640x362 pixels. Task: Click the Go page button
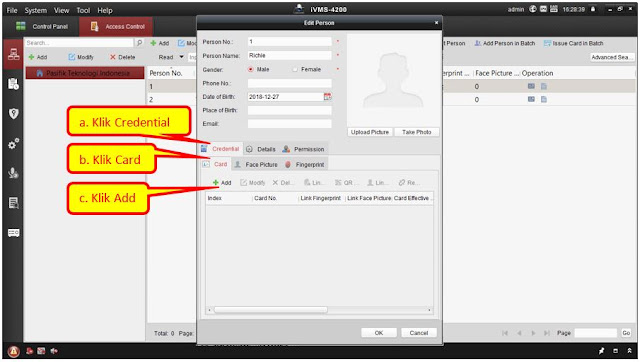[626, 333]
